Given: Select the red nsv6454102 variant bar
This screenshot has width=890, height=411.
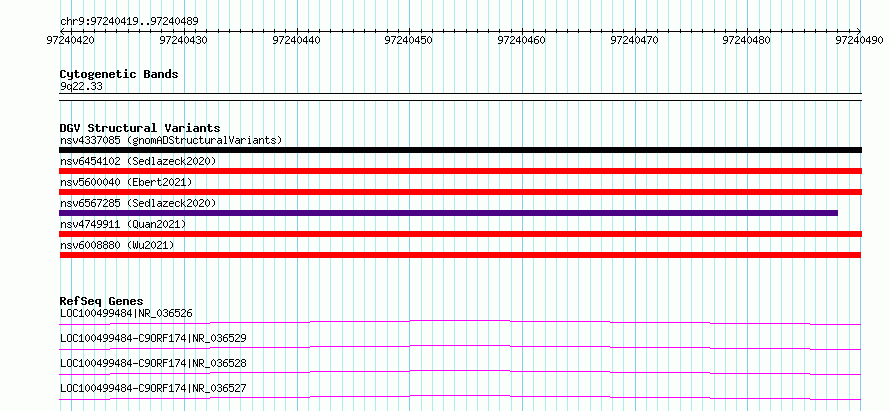Looking at the screenshot, I should pyautogui.click(x=460, y=171).
